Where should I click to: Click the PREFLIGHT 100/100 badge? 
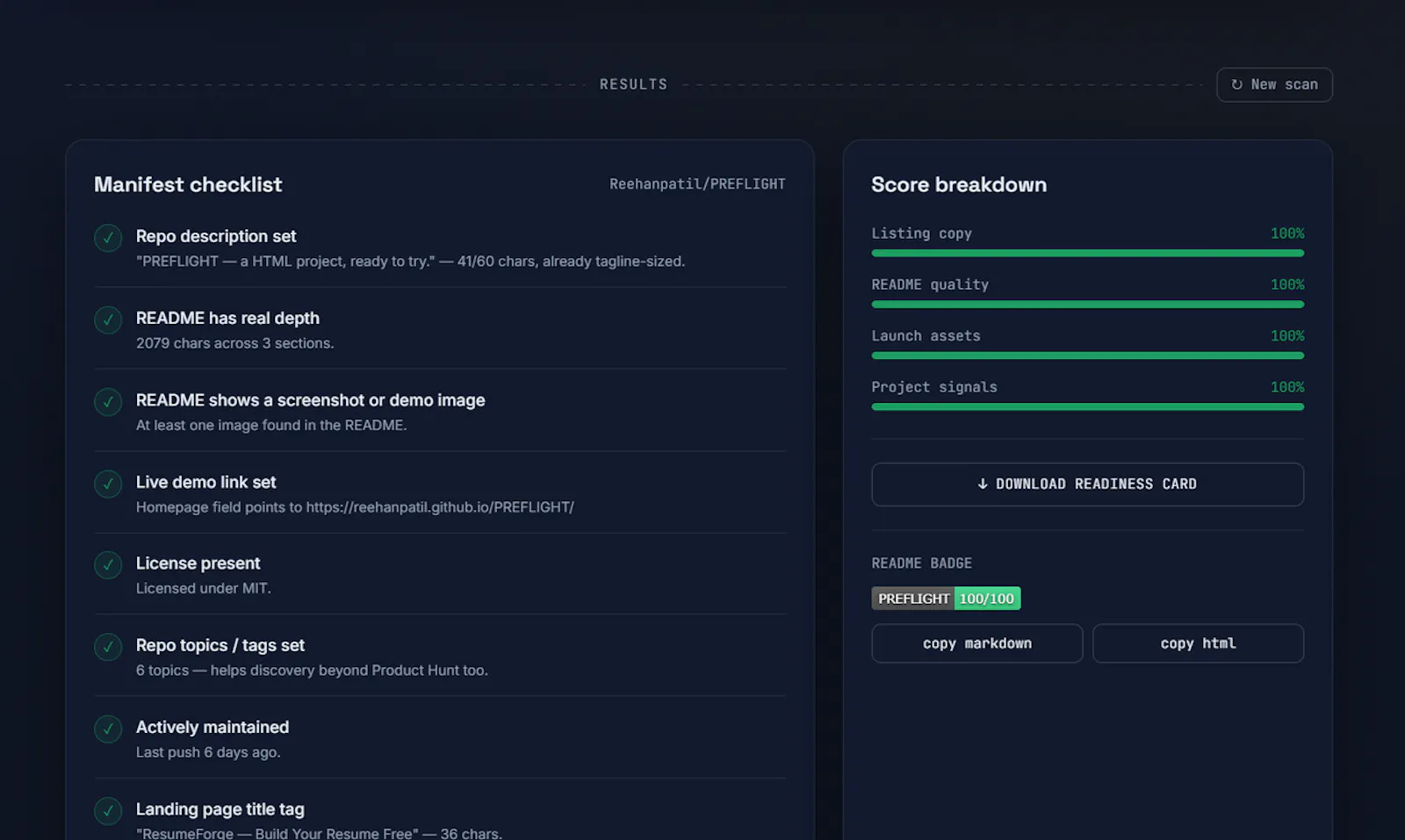click(946, 599)
